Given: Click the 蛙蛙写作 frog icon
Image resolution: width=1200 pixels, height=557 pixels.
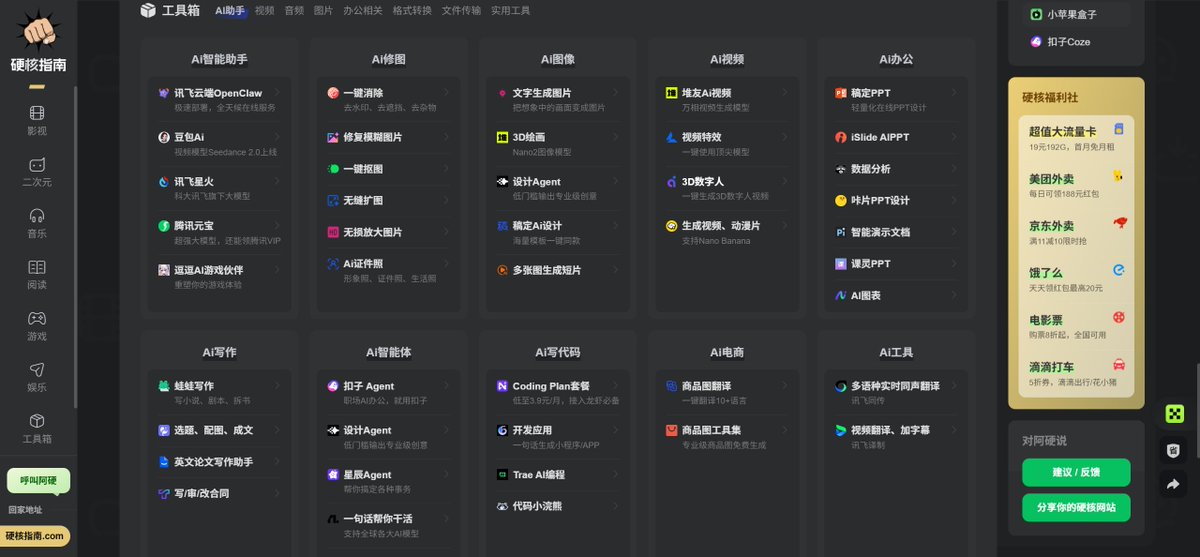Looking at the screenshot, I should [x=164, y=386].
